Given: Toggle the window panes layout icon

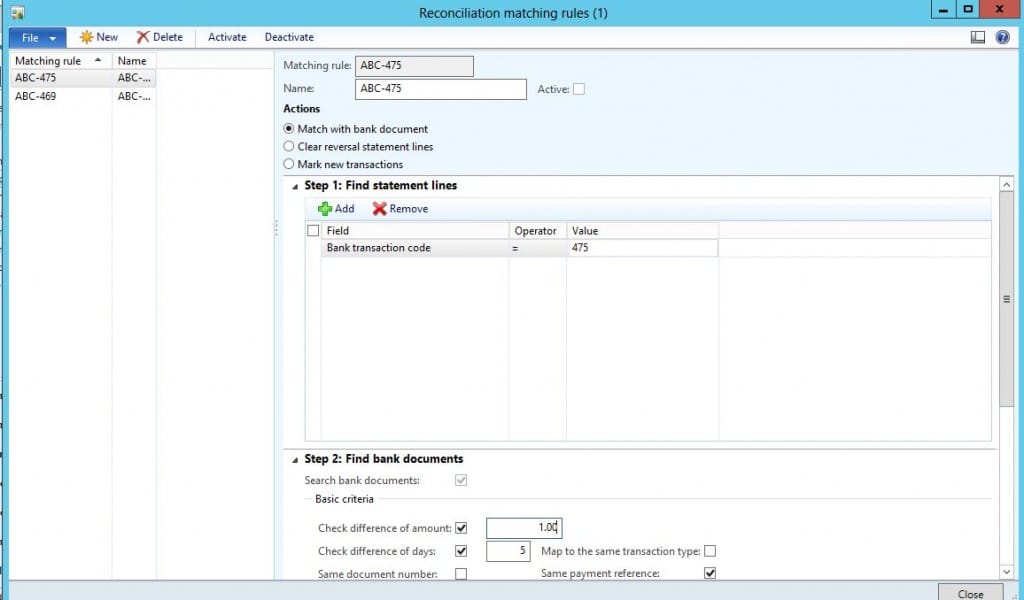Looking at the screenshot, I should click(977, 37).
